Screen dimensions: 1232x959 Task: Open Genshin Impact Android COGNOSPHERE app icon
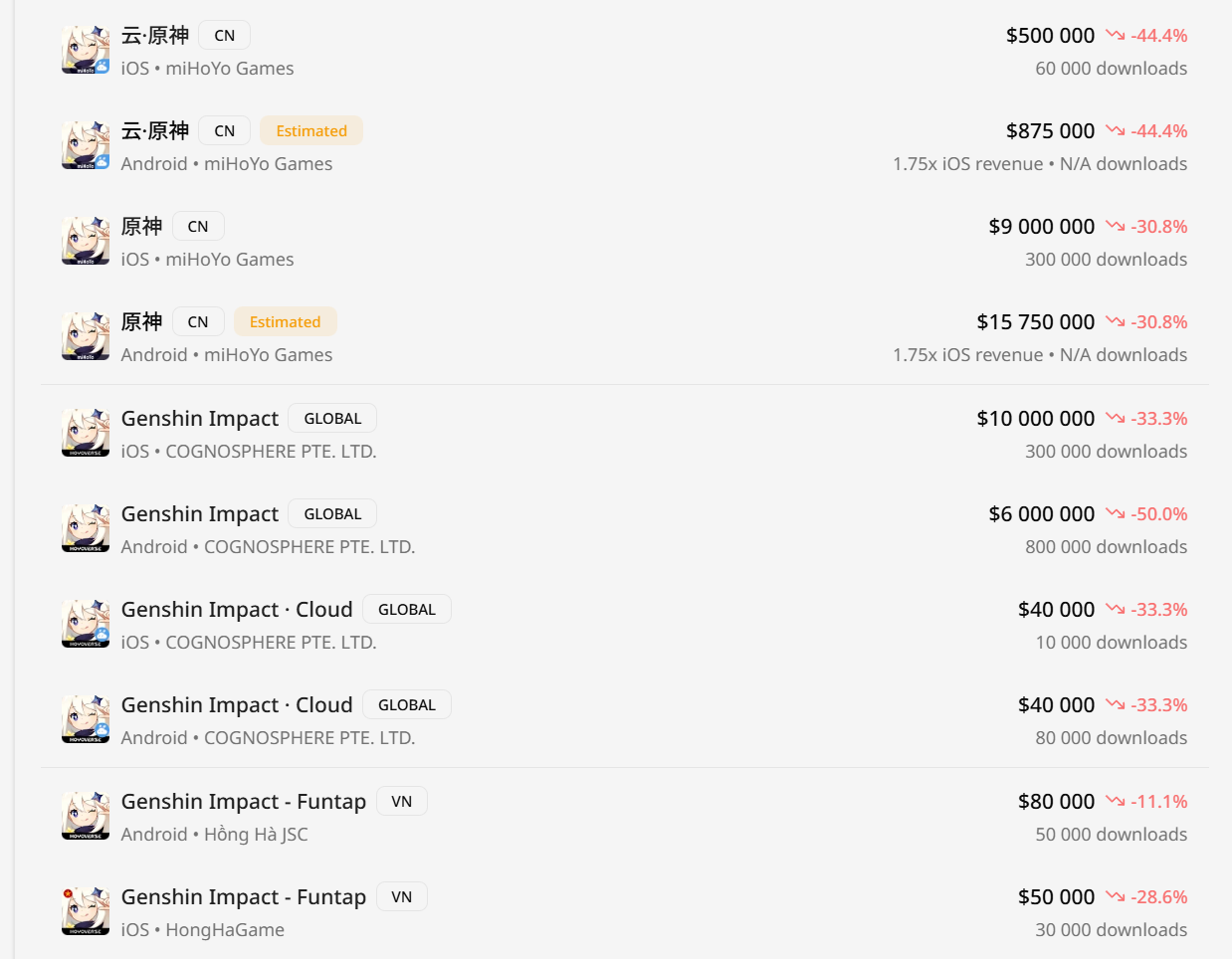(86, 529)
